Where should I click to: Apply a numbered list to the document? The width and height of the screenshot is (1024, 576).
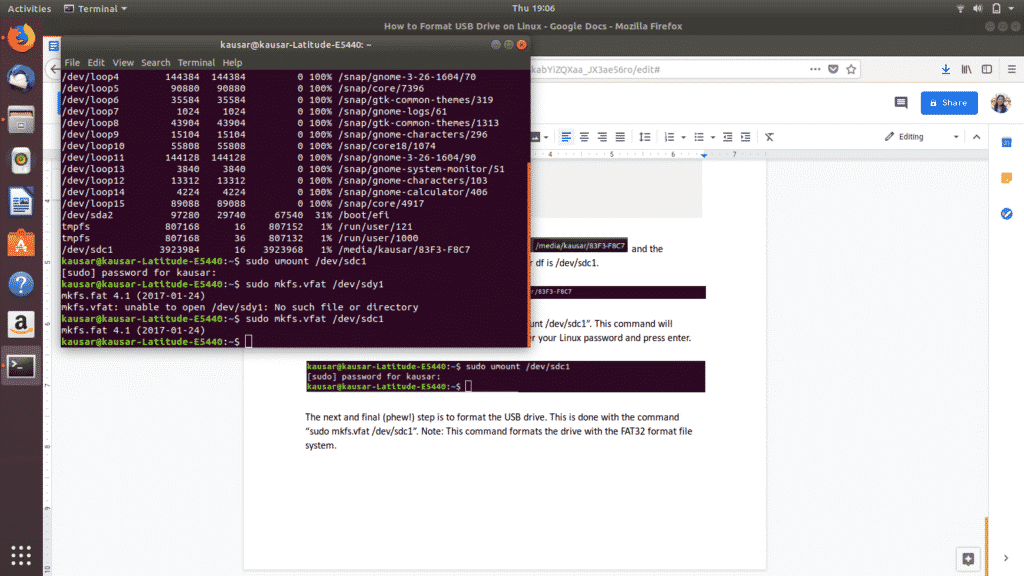(668, 136)
